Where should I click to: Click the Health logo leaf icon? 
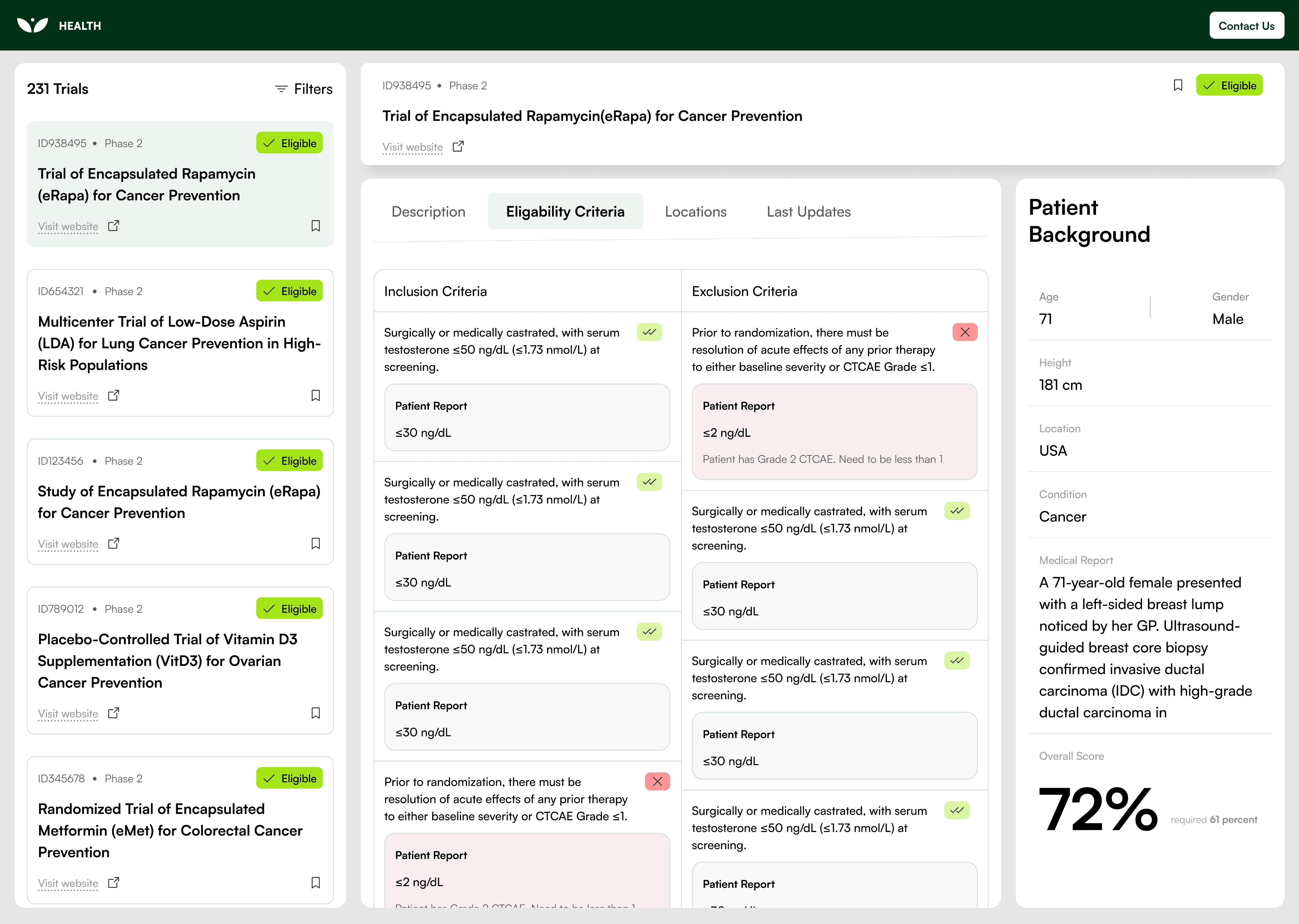(x=32, y=26)
